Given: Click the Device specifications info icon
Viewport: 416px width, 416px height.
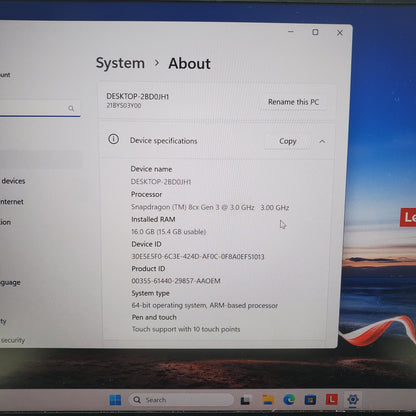Looking at the screenshot, I should 113,139.
